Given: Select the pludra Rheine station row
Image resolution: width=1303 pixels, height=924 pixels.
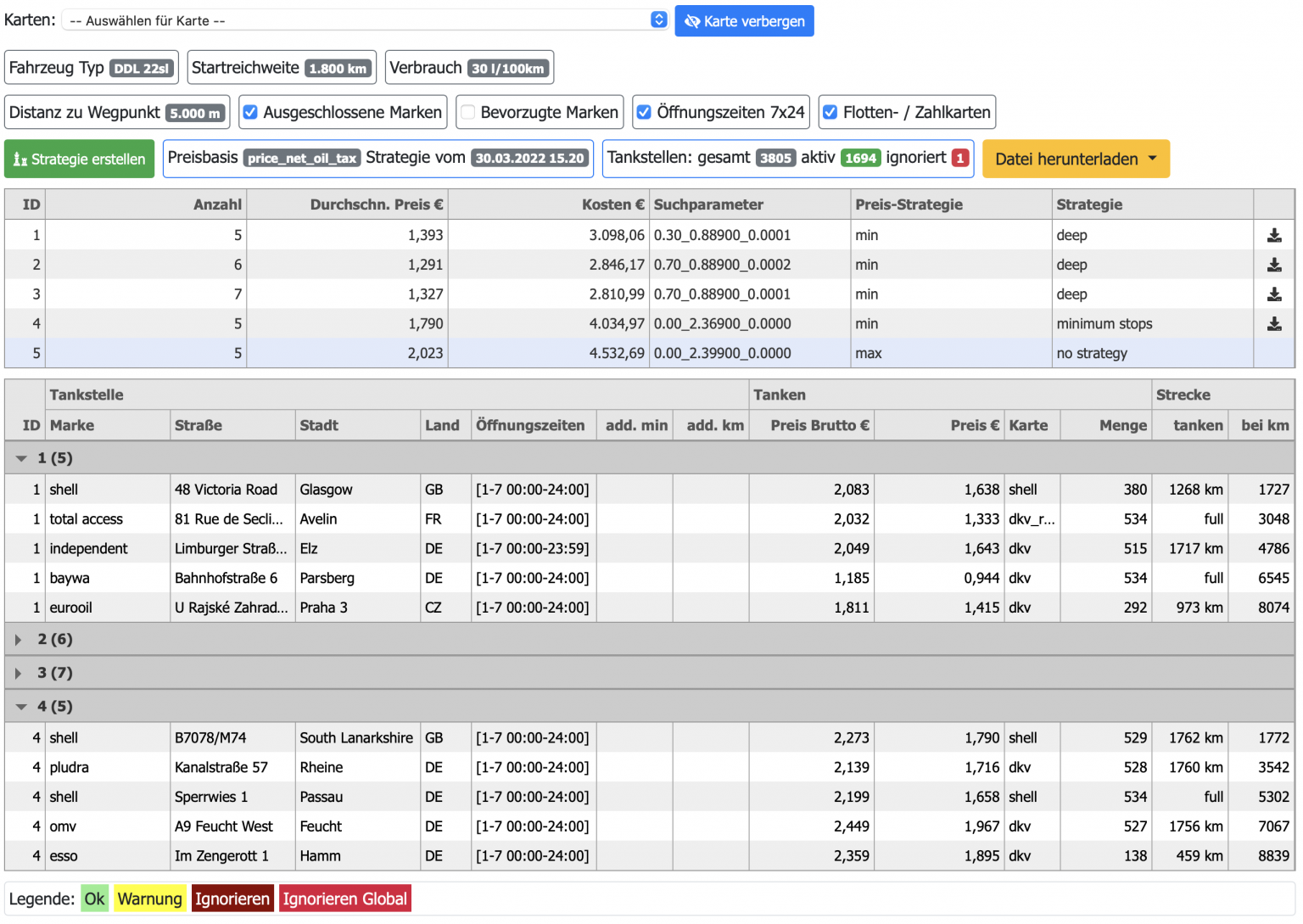Looking at the screenshot, I should pos(650,768).
